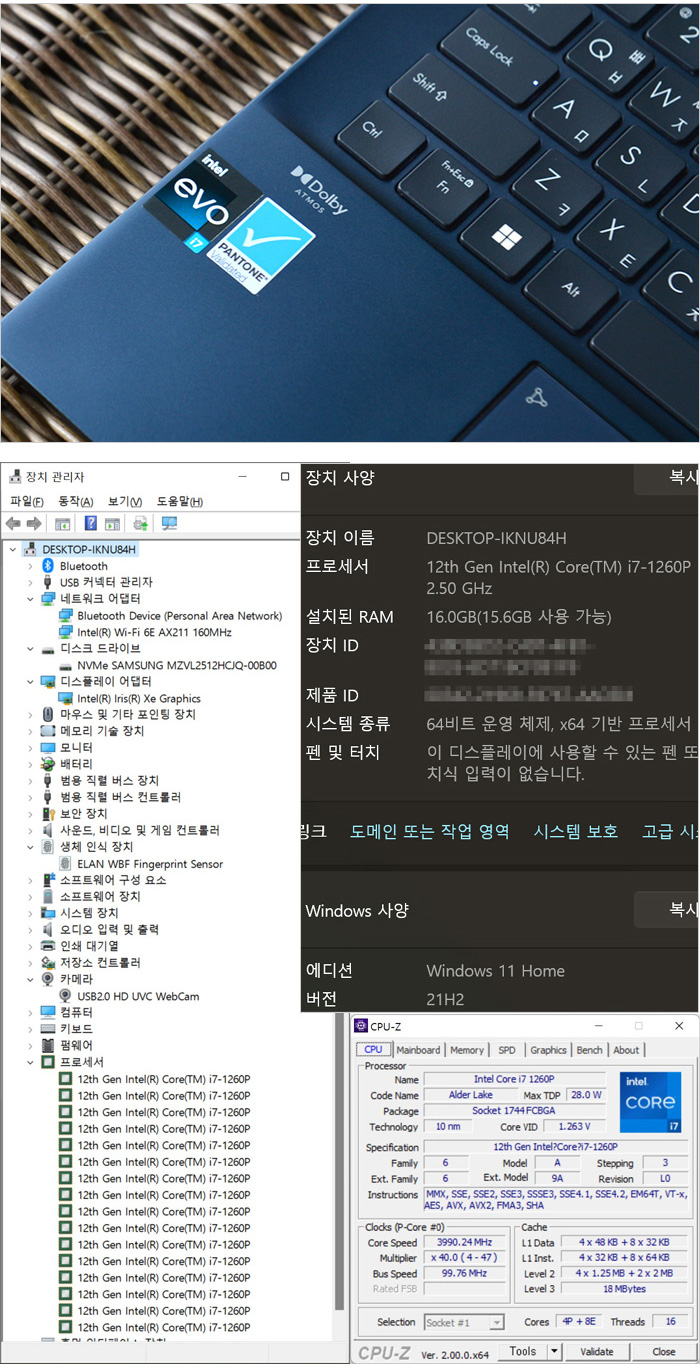Screen dimensions: 700x1369
Task: Copy device specs with 장치 사양 복사 button
Action: pyautogui.click(x=667, y=479)
